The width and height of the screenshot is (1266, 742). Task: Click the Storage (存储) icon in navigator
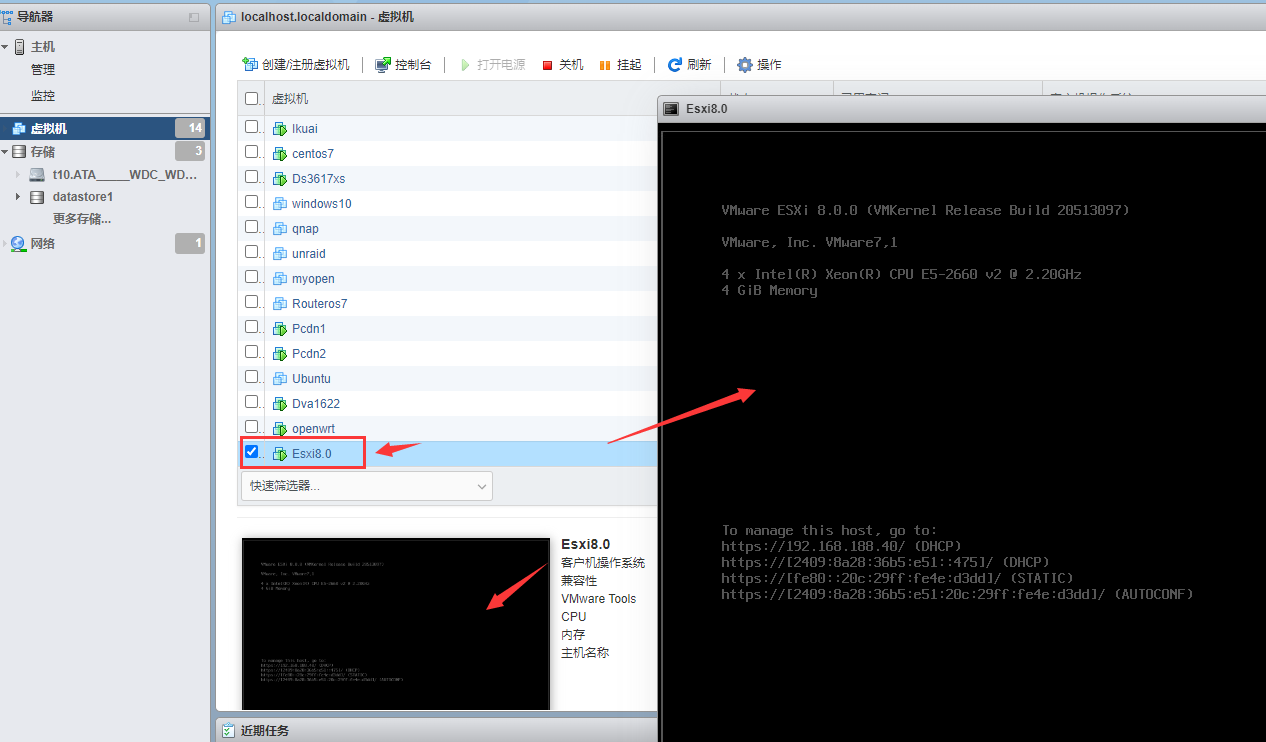19,152
